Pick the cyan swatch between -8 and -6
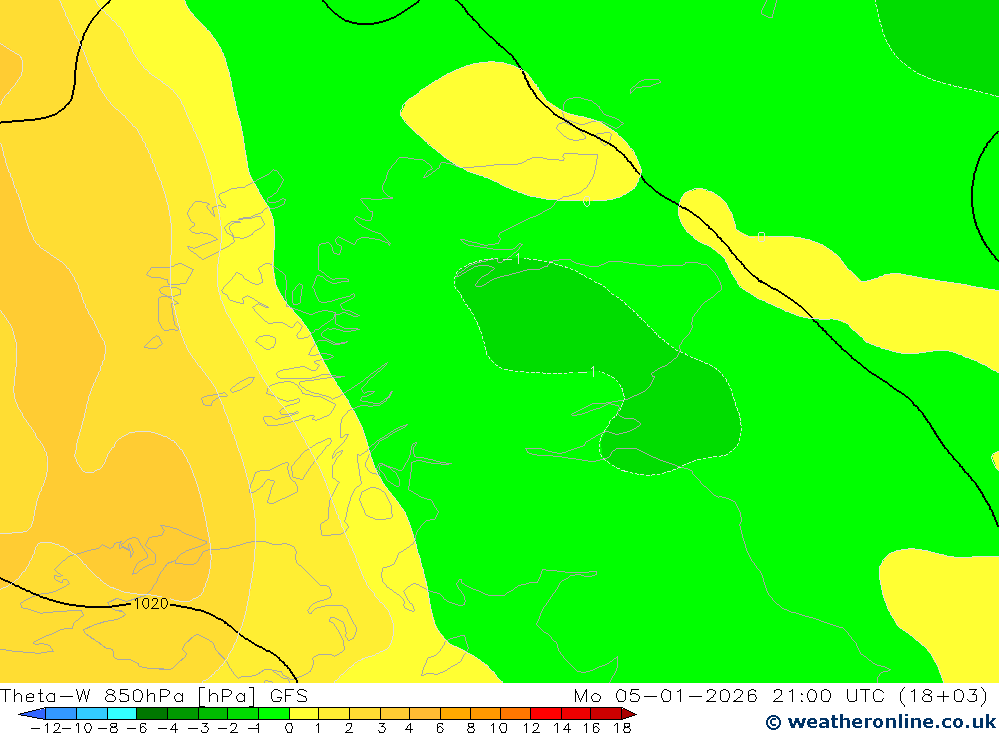This screenshot has width=1000, height=733. (x=122, y=714)
